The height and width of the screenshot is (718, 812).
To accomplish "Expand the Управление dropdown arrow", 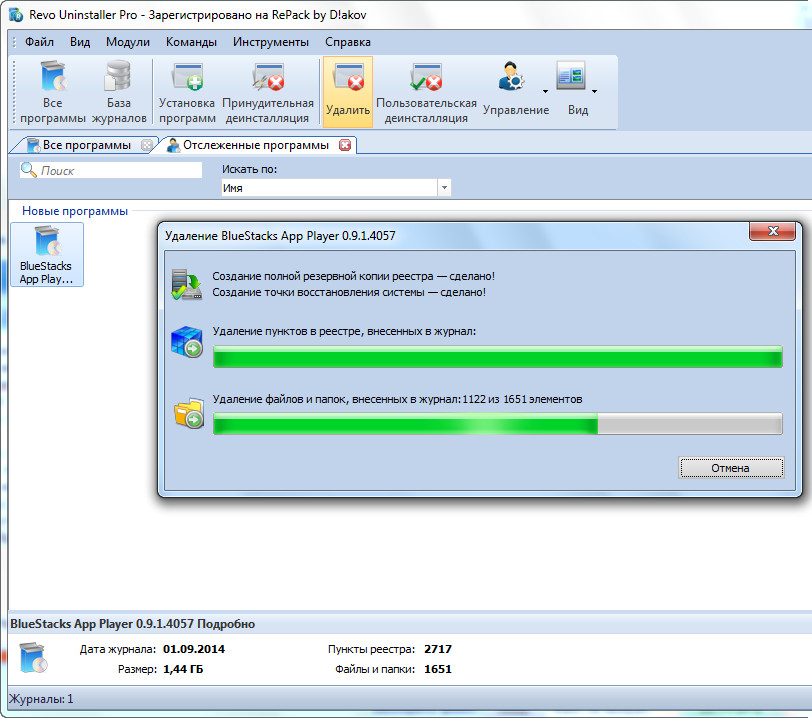I will coord(545,91).
